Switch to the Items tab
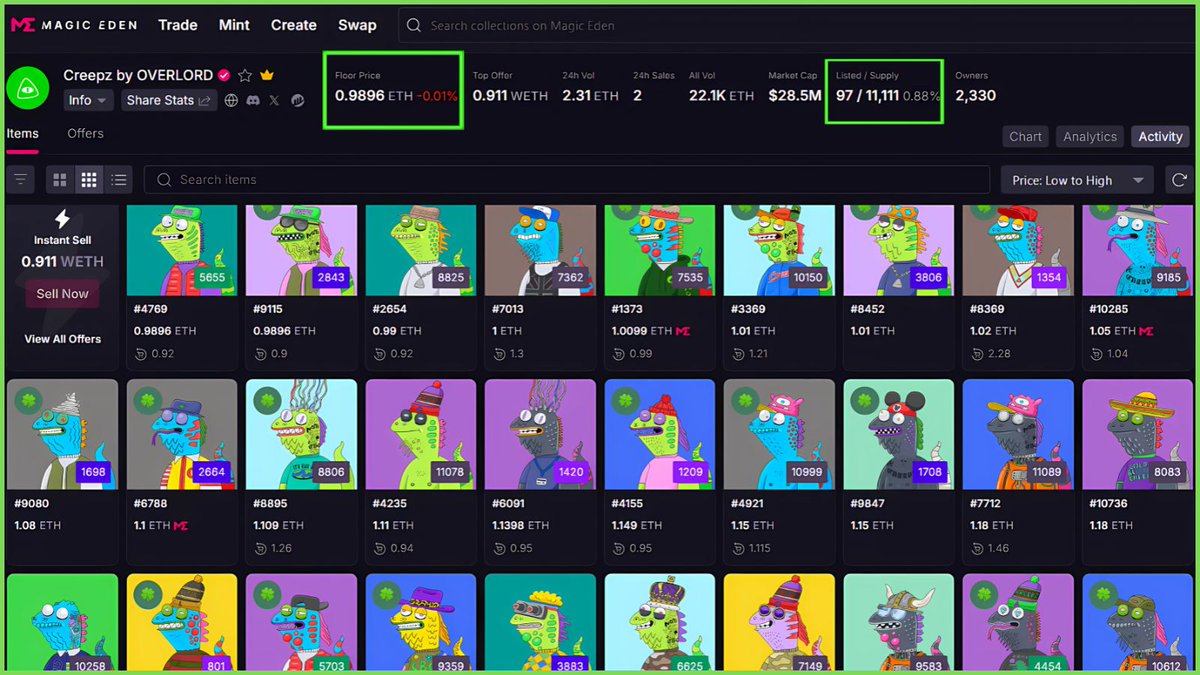This screenshot has width=1200, height=675. (x=22, y=134)
